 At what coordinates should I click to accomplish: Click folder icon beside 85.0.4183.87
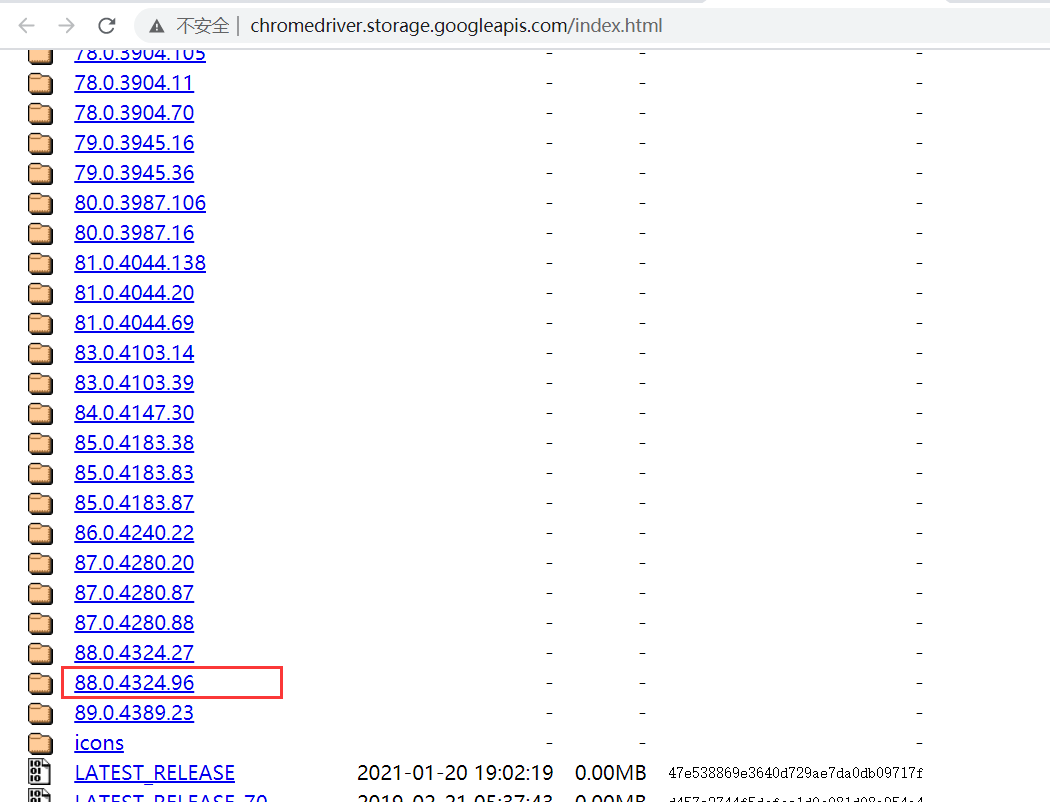[40, 503]
